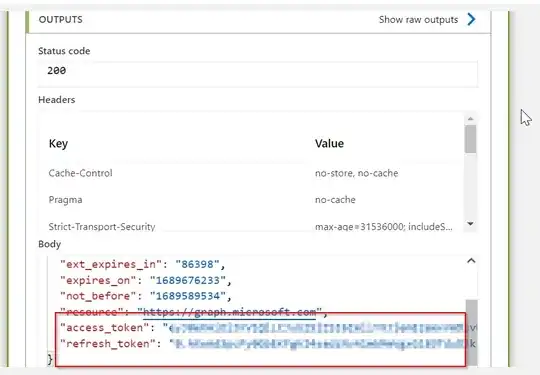Click the Show raw outputs chevron arrow
The image size is (540, 375).
coord(471,20)
